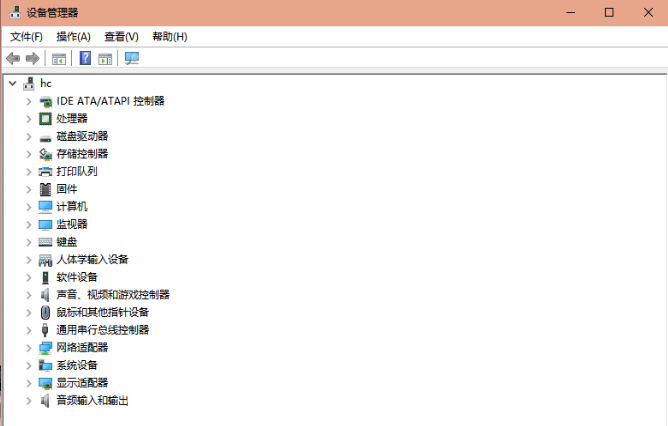This screenshot has width=668, height=426.
Task: Click the 计算机 monitor icon
Action: (45, 207)
